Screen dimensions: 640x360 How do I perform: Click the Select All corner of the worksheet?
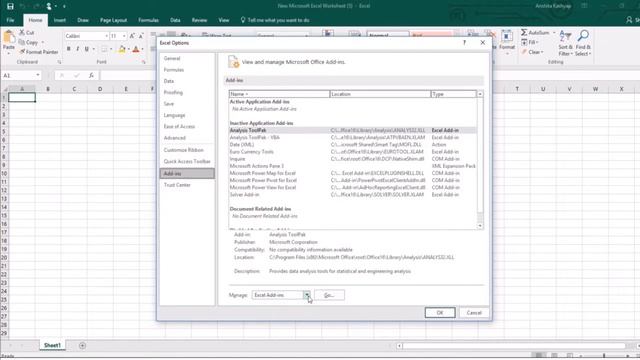tap(4, 89)
